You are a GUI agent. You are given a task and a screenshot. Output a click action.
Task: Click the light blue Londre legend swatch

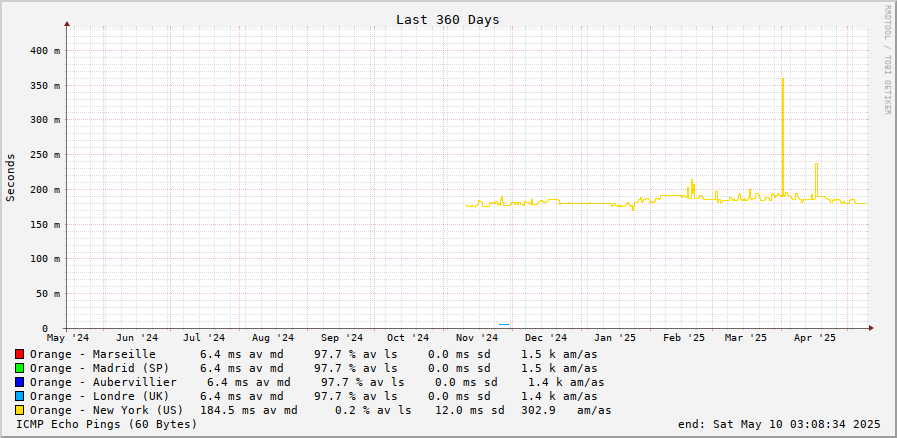[19, 396]
